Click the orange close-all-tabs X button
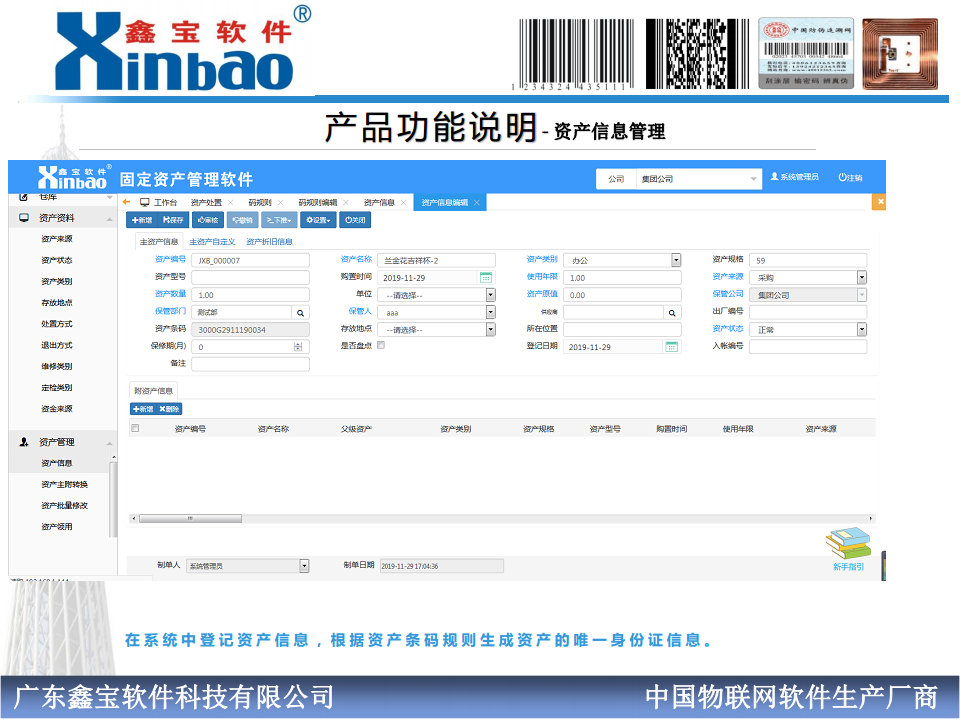 (x=880, y=201)
